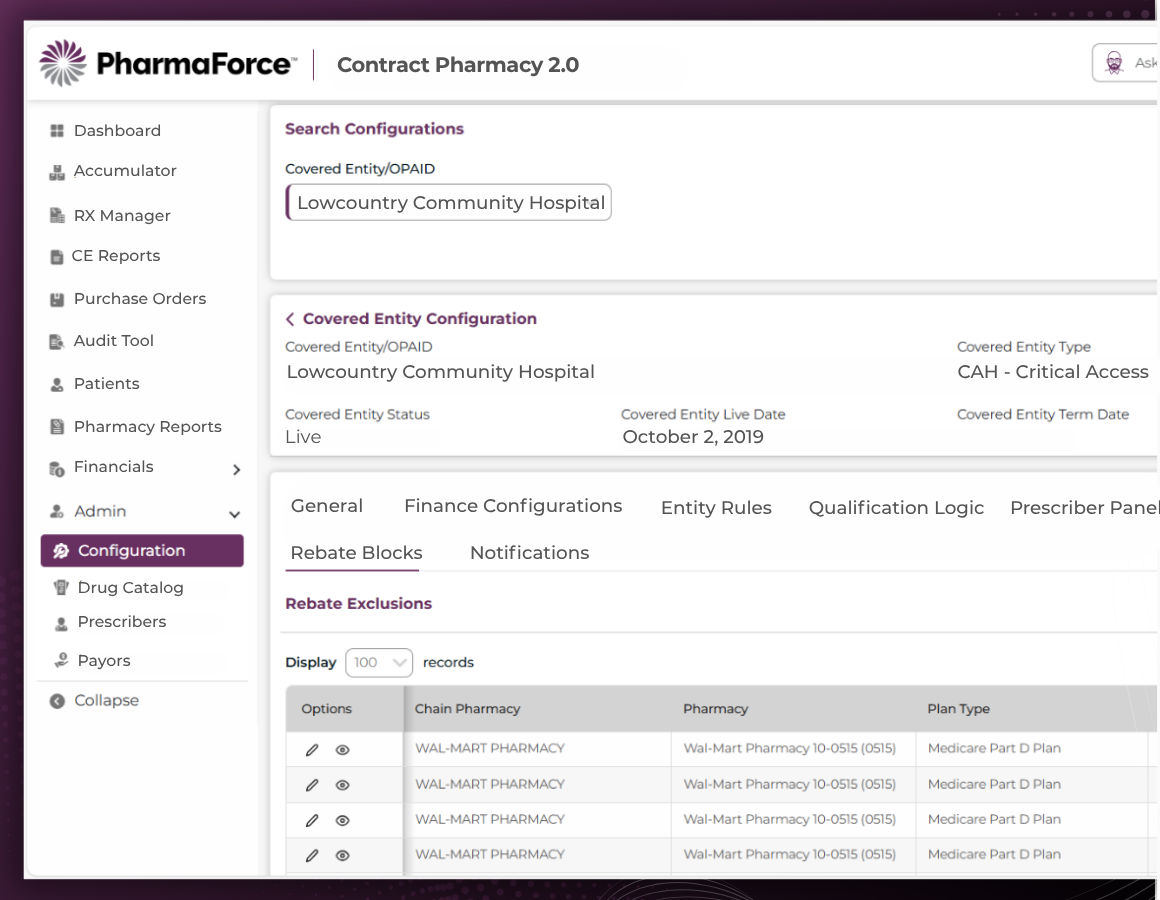Click the Ask assistant button
Viewport: 1160px width, 900px height.
pos(1124,63)
